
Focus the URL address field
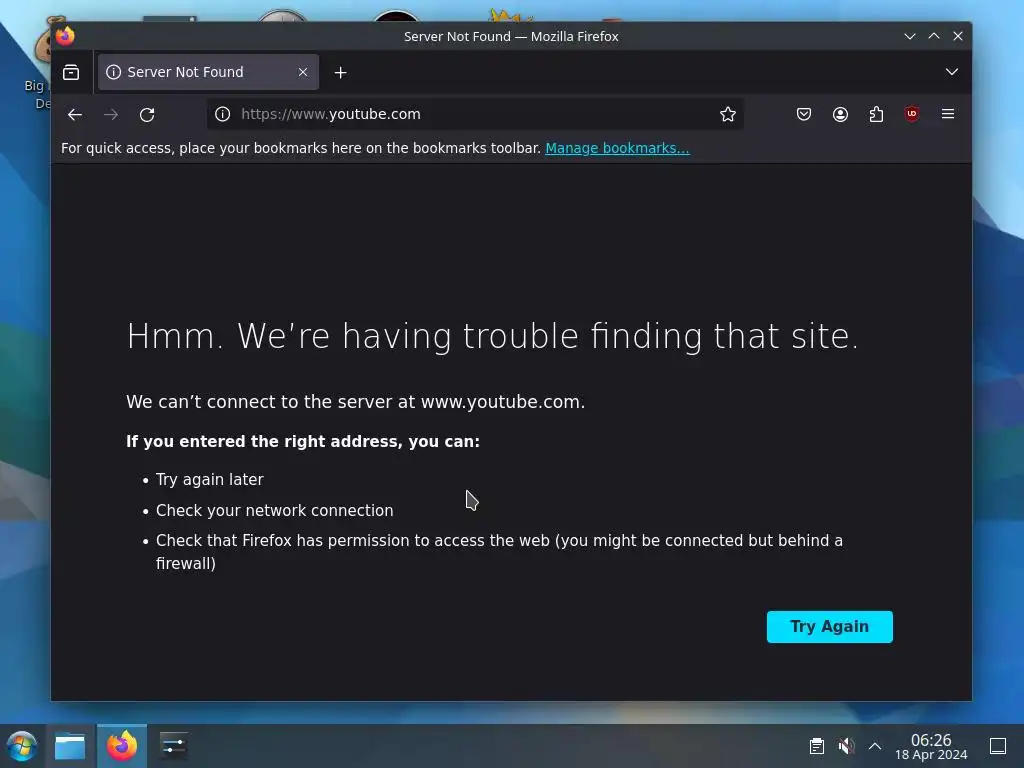[473, 114]
